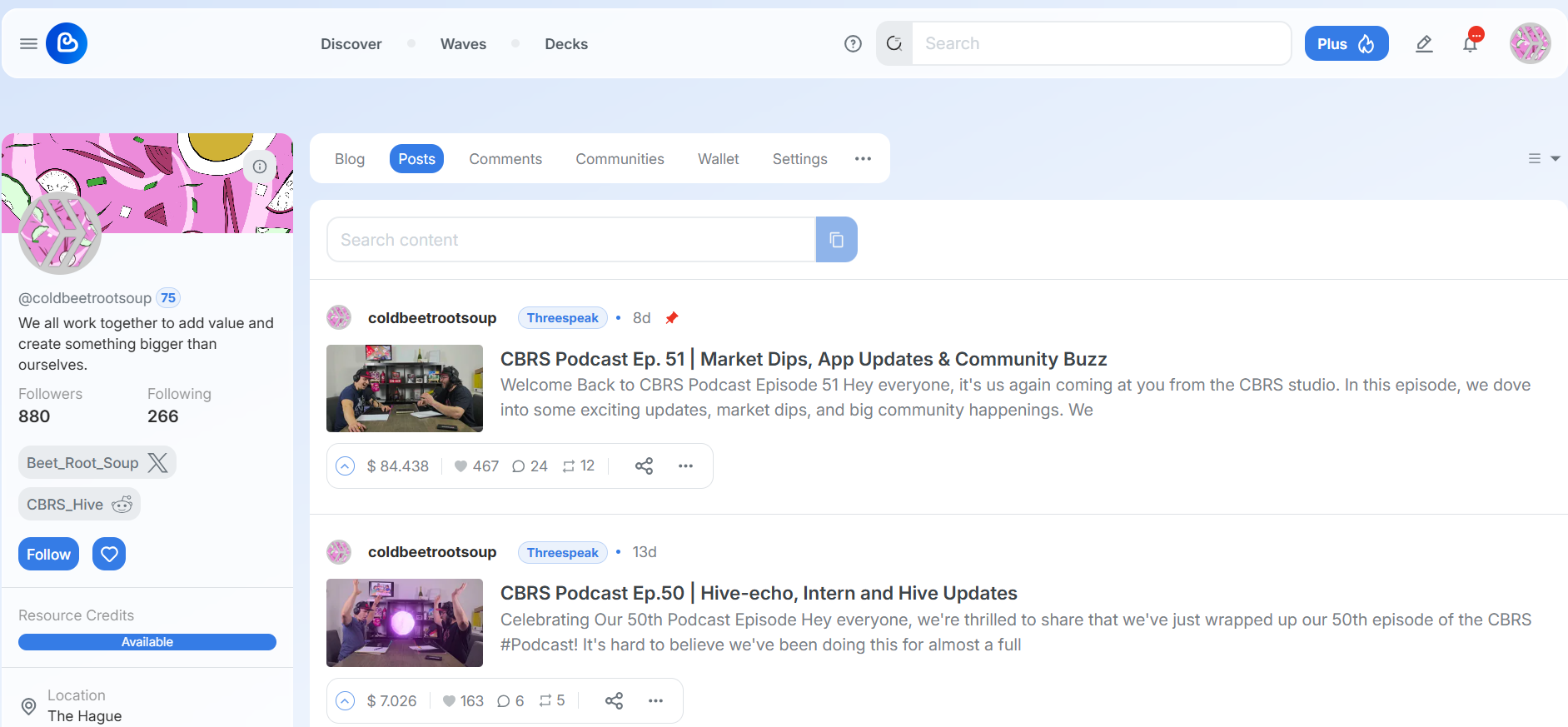Click the refresh icon beside Search
The image size is (1568, 727).
894,43
